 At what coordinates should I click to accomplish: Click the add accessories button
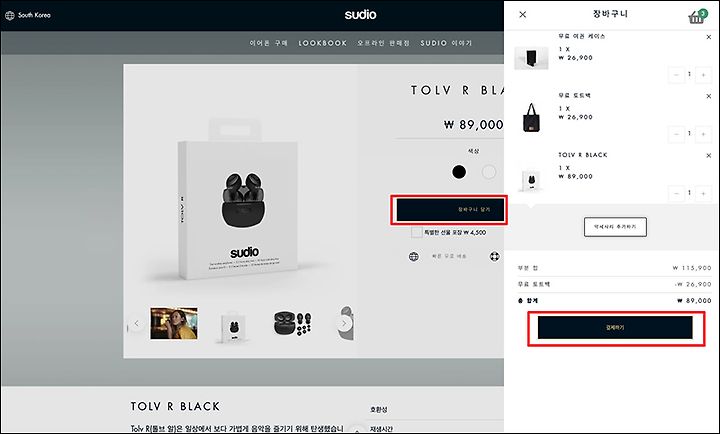coord(615,227)
